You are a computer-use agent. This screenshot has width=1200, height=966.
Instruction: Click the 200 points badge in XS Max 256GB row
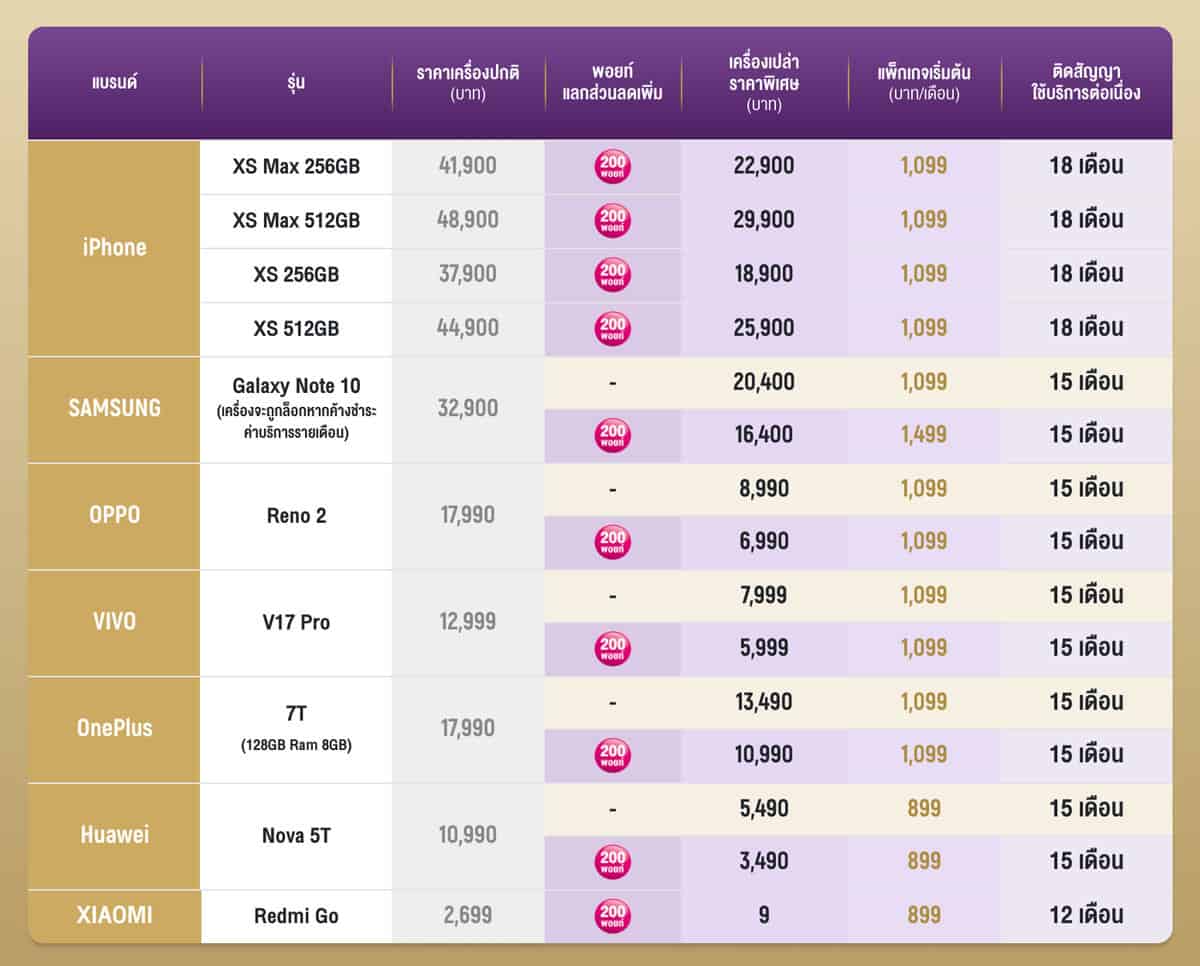[x=613, y=166]
